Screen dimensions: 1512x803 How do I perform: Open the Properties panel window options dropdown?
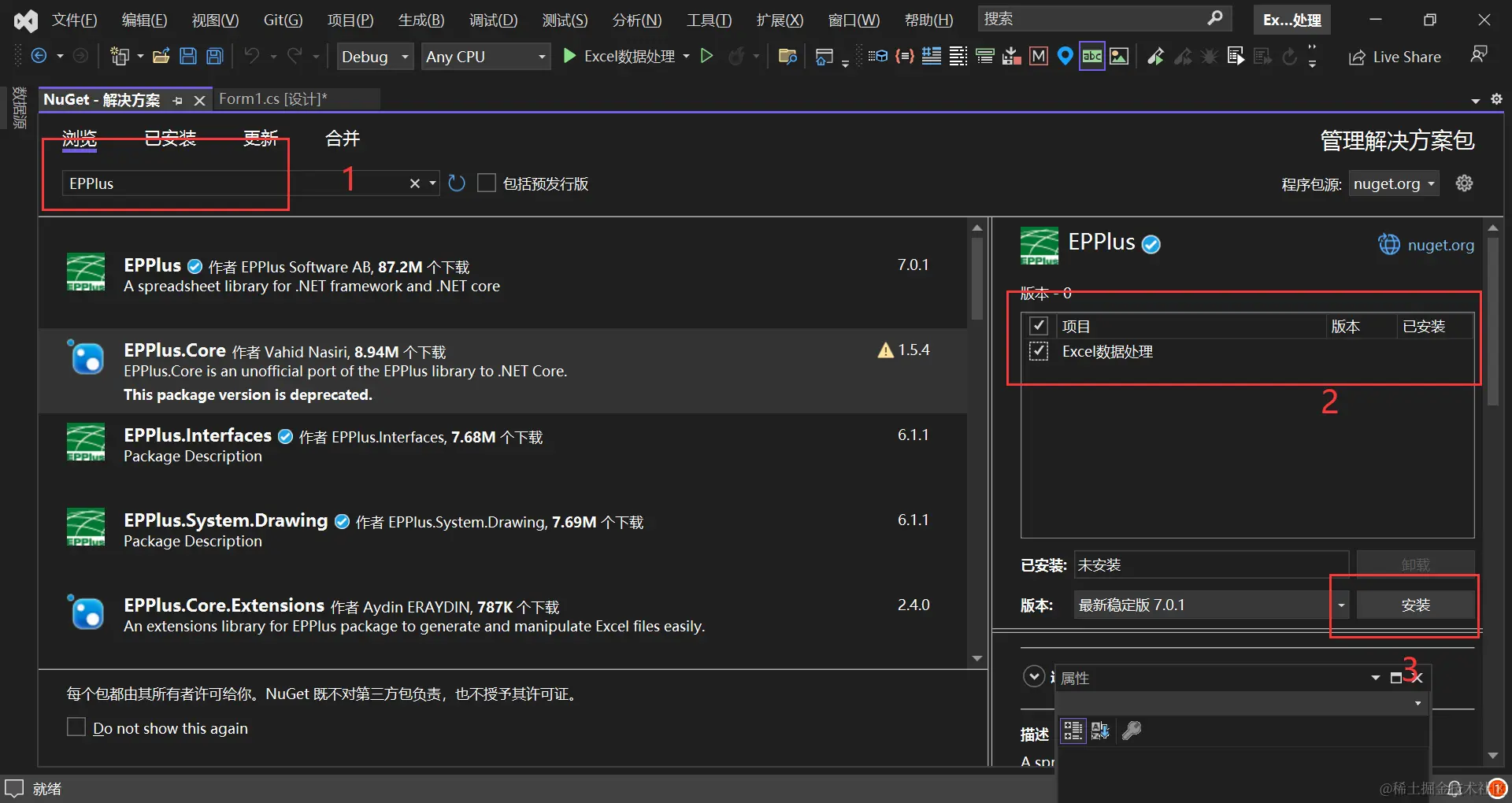1376,678
